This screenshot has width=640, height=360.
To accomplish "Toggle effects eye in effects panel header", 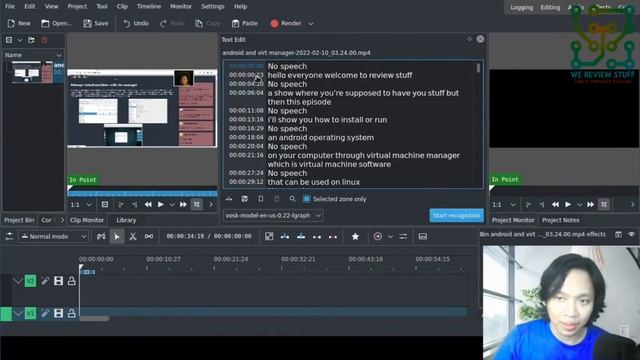I will (x=631, y=234).
